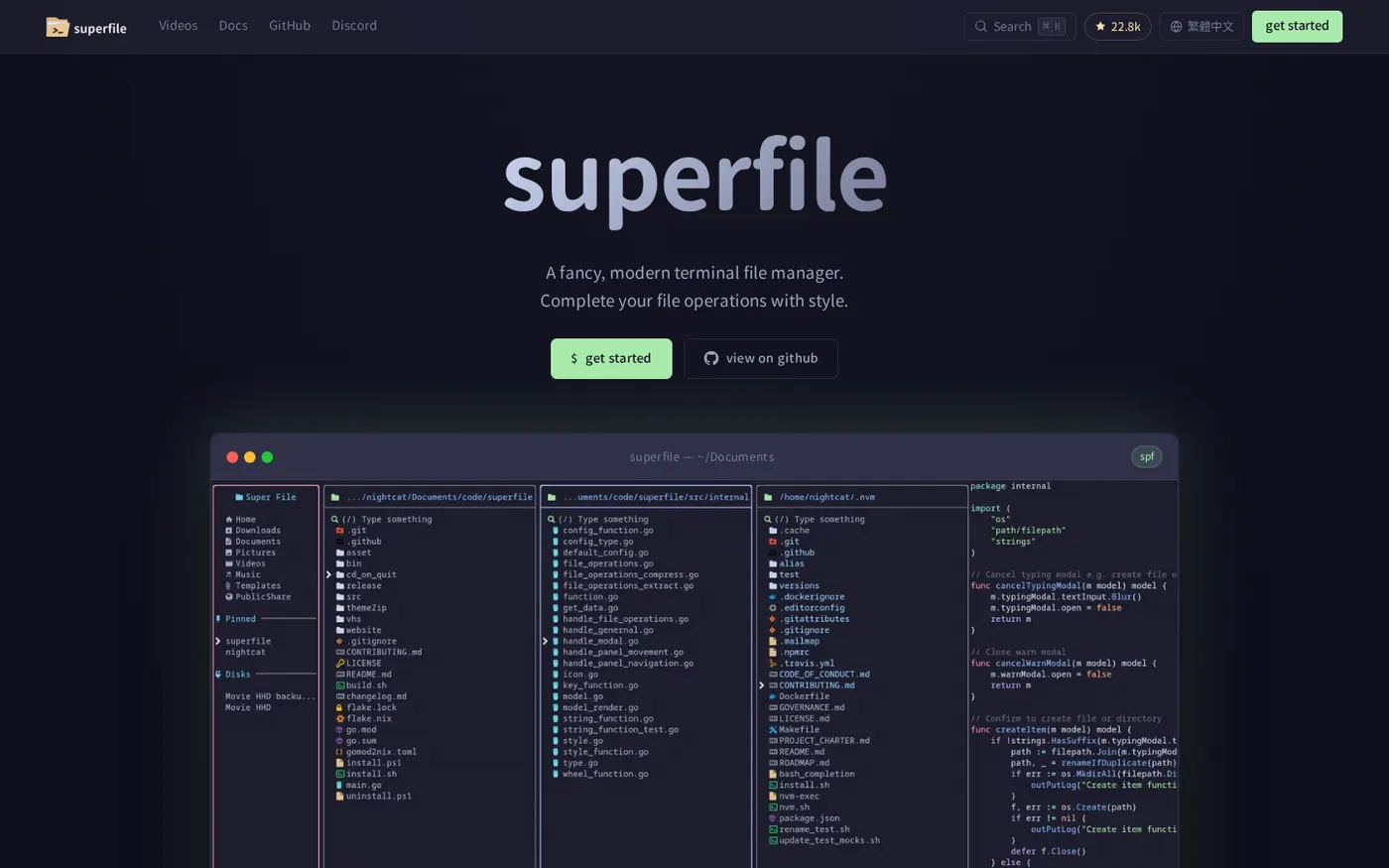Screen dimensions: 1389x868
Task: Click the spf badge in terminal titlebar
Action: pos(1147,456)
